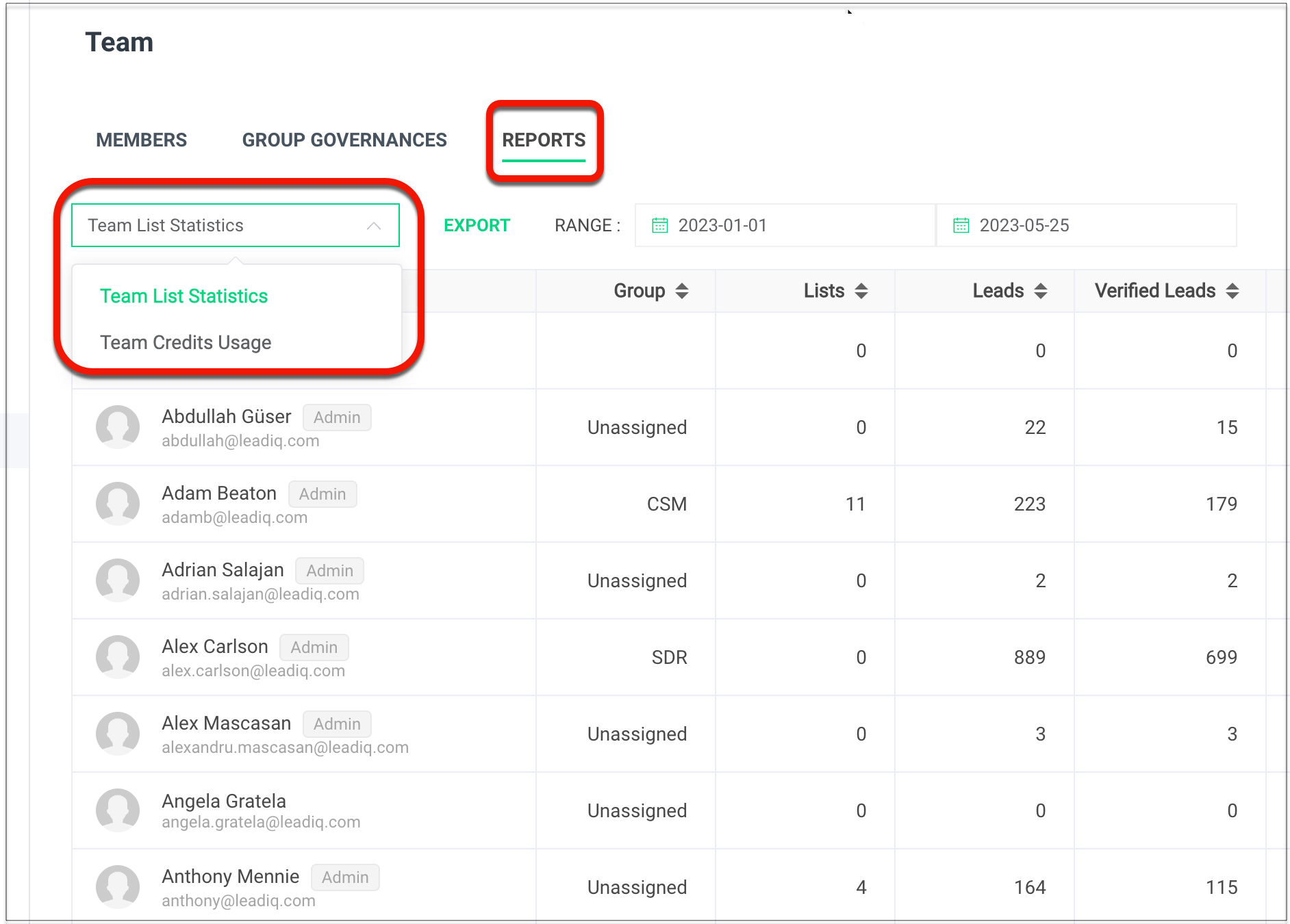Click the start date calendar icon
Viewport: 1290px width, 924px height.
(659, 225)
